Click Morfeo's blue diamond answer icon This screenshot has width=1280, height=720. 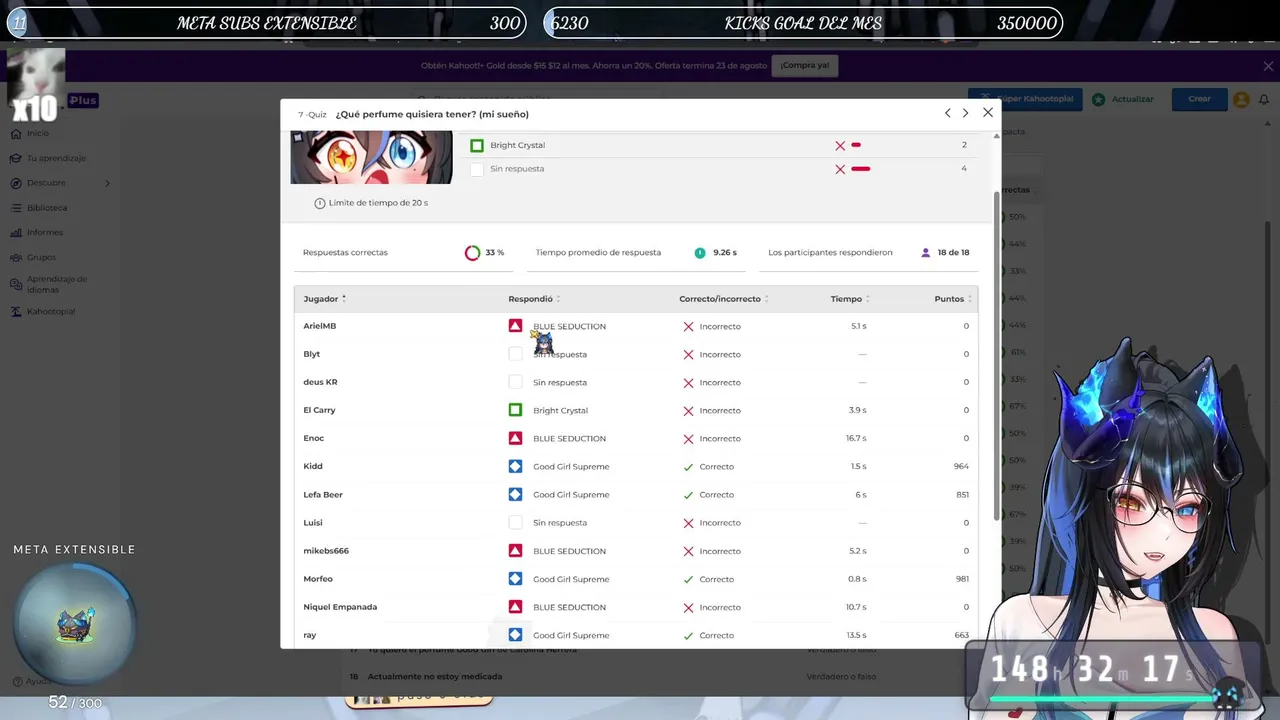click(x=515, y=579)
